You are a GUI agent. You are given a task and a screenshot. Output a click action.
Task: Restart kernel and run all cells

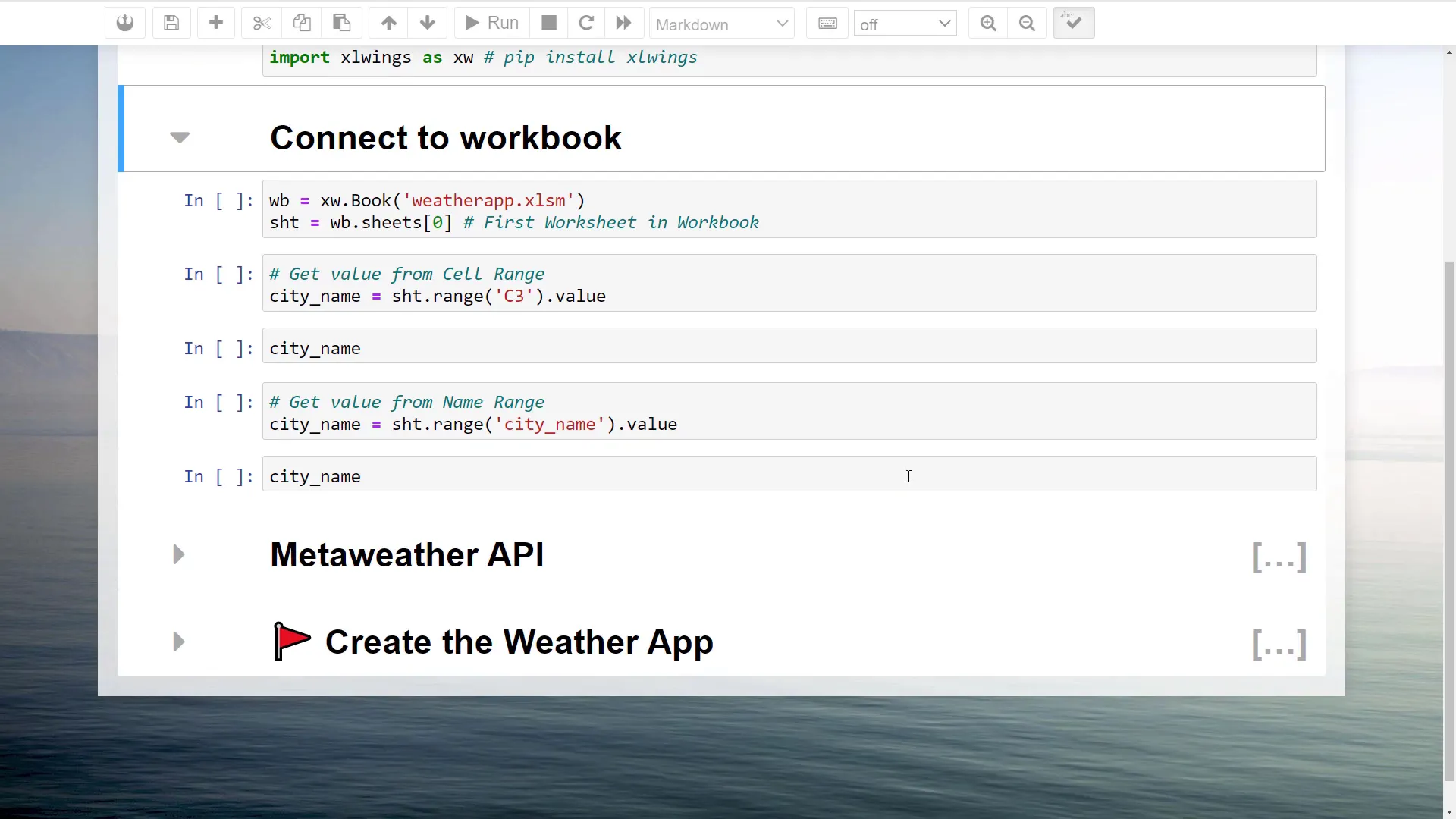point(623,23)
